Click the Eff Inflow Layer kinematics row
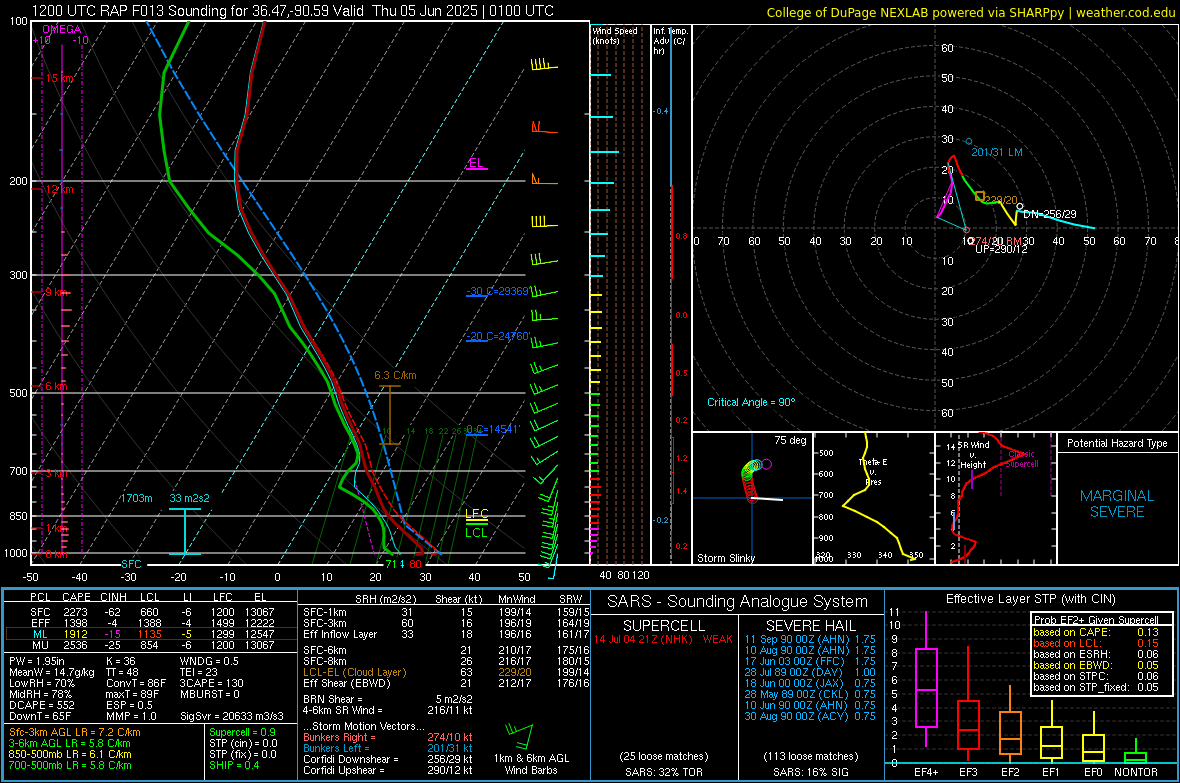Screen dimensions: 1180x783 (x=446, y=634)
